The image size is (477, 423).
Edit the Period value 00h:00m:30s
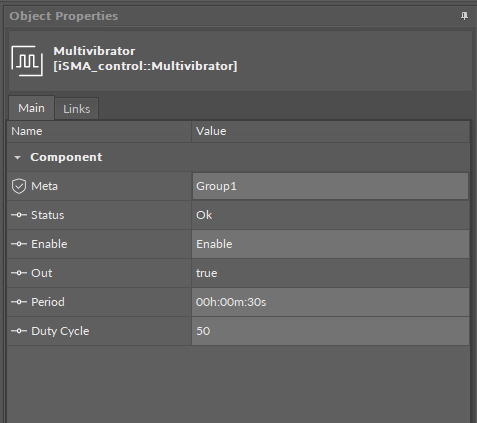(x=330, y=302)
